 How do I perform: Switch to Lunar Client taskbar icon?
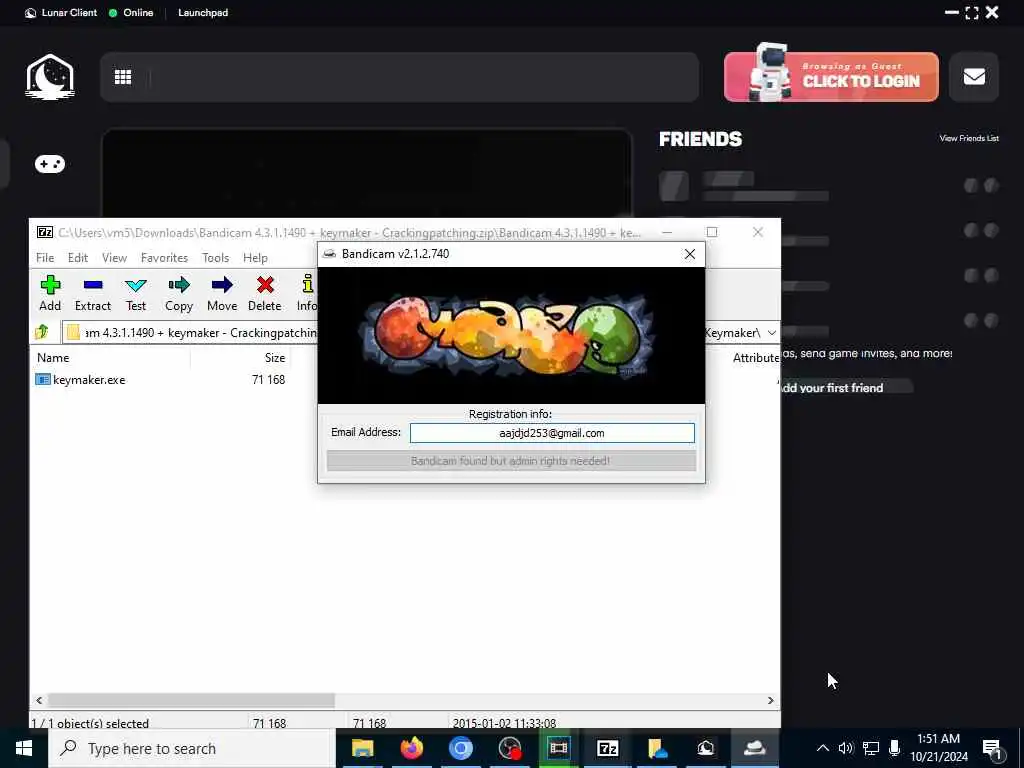[x=705, y=748]
